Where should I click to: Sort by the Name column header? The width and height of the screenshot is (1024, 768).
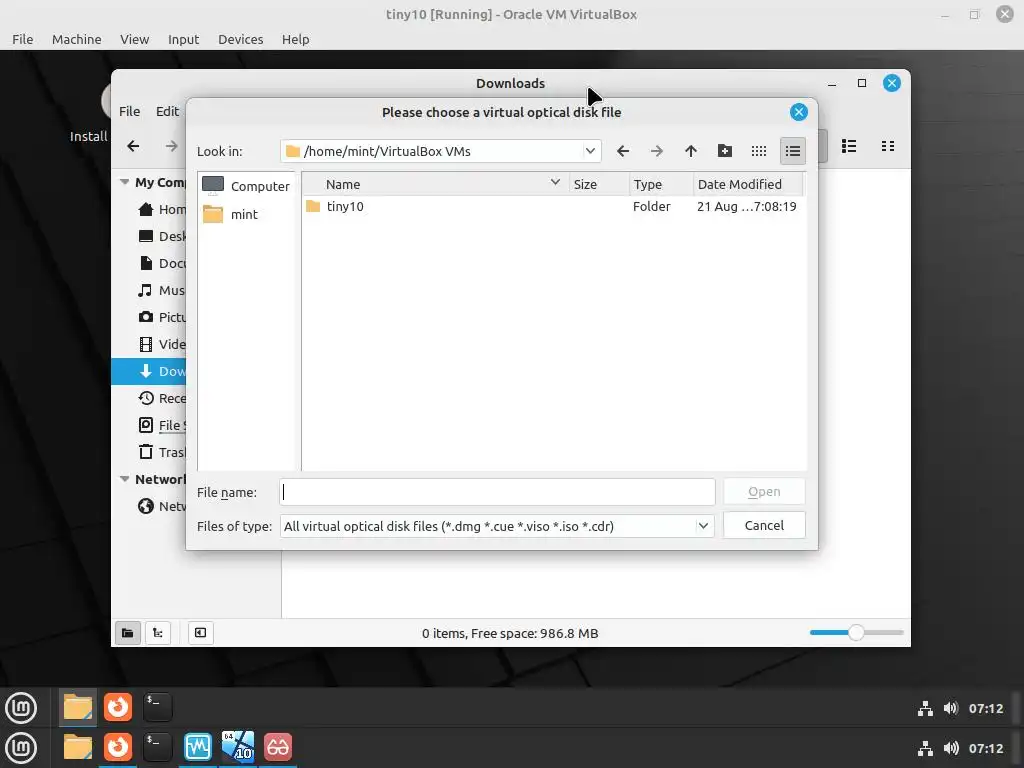coord(435,184)
